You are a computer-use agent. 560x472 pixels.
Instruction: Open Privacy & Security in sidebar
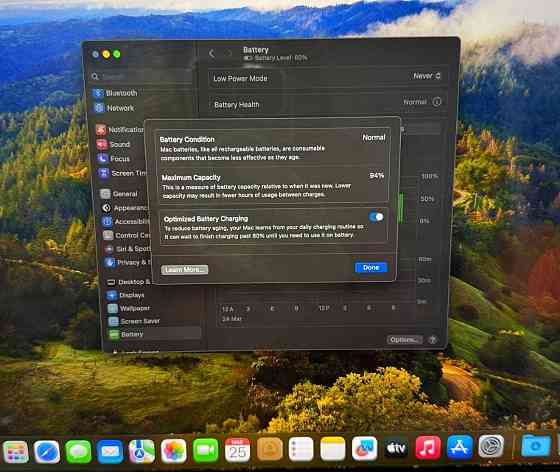[128, 262]
